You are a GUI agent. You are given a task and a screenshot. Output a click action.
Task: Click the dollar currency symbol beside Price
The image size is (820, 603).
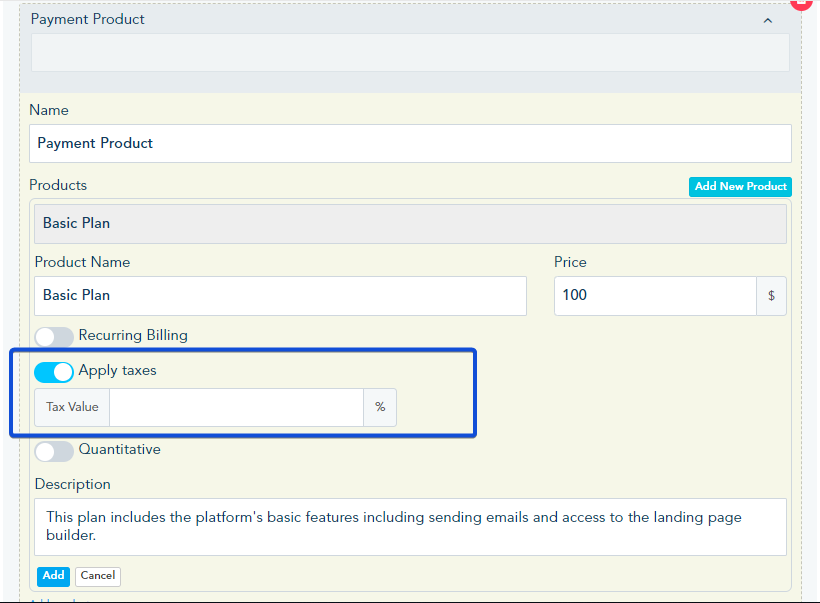(771, 296)
